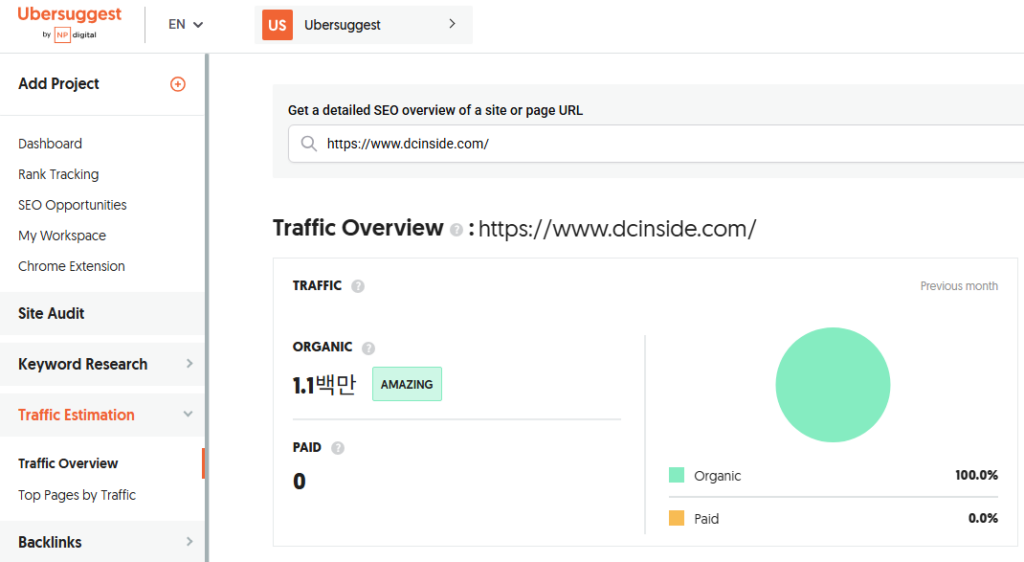Click the sidebar vertical scrollbar
Image resolution: width=1024 pixels, height=562 pixels.
(207, 307)
